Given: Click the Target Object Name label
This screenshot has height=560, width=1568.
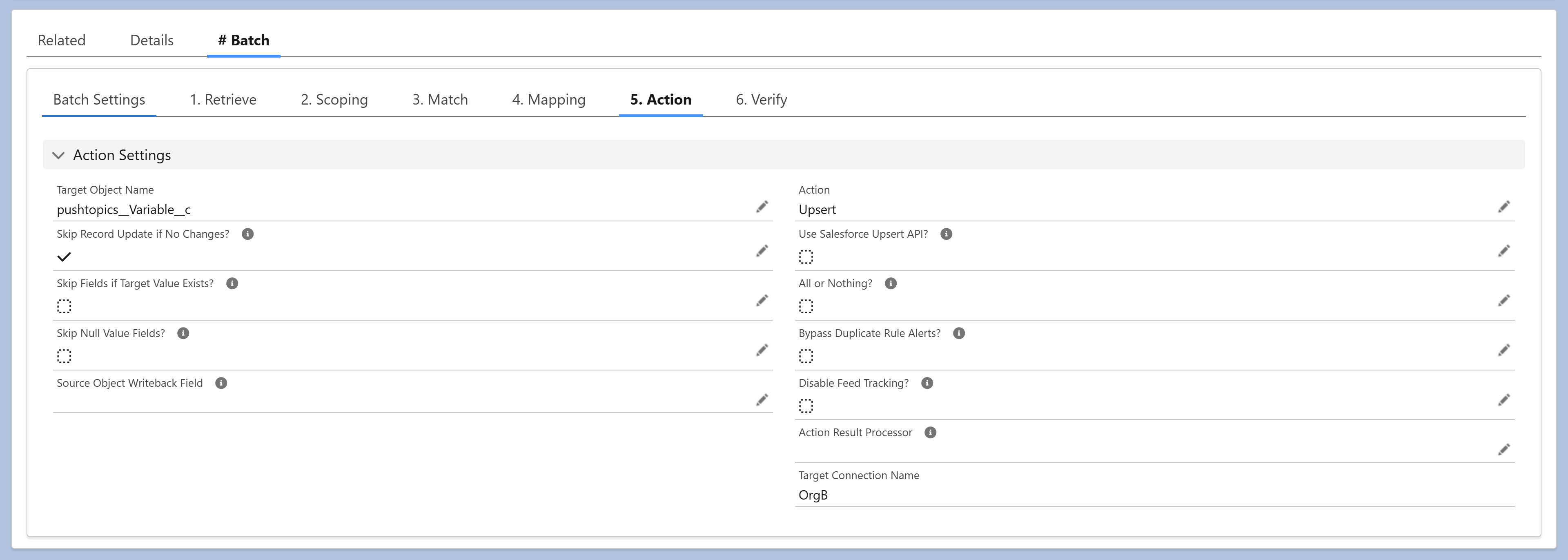Looking at the screenshot, I should (105, 190).
